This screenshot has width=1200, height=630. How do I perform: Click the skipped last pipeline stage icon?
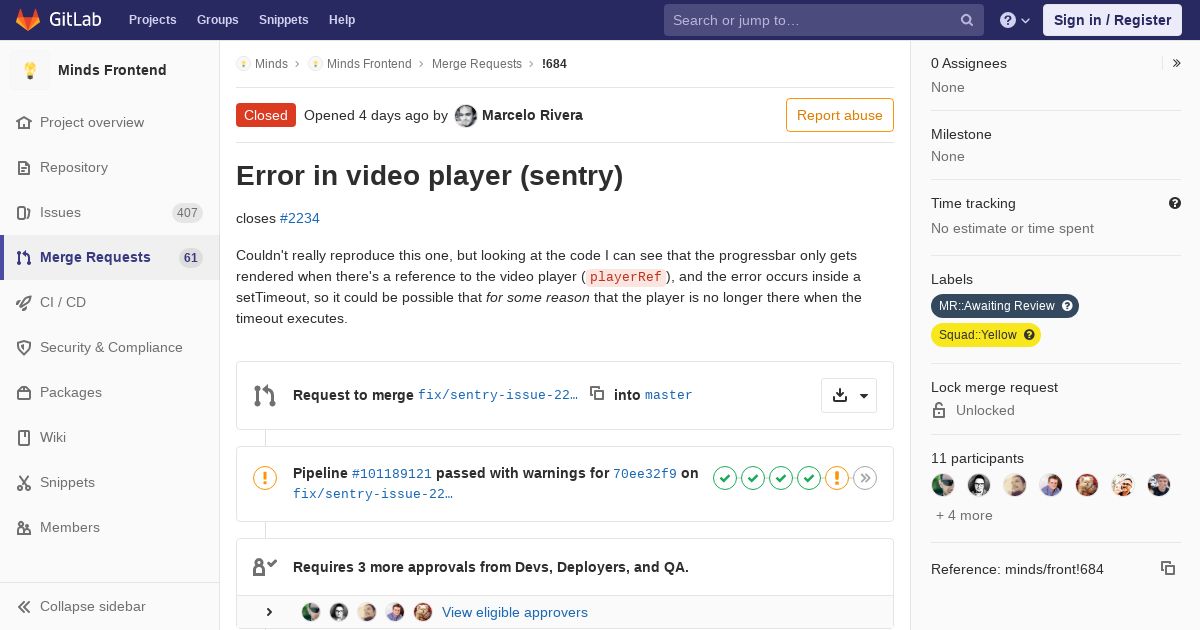coord(865,478)
